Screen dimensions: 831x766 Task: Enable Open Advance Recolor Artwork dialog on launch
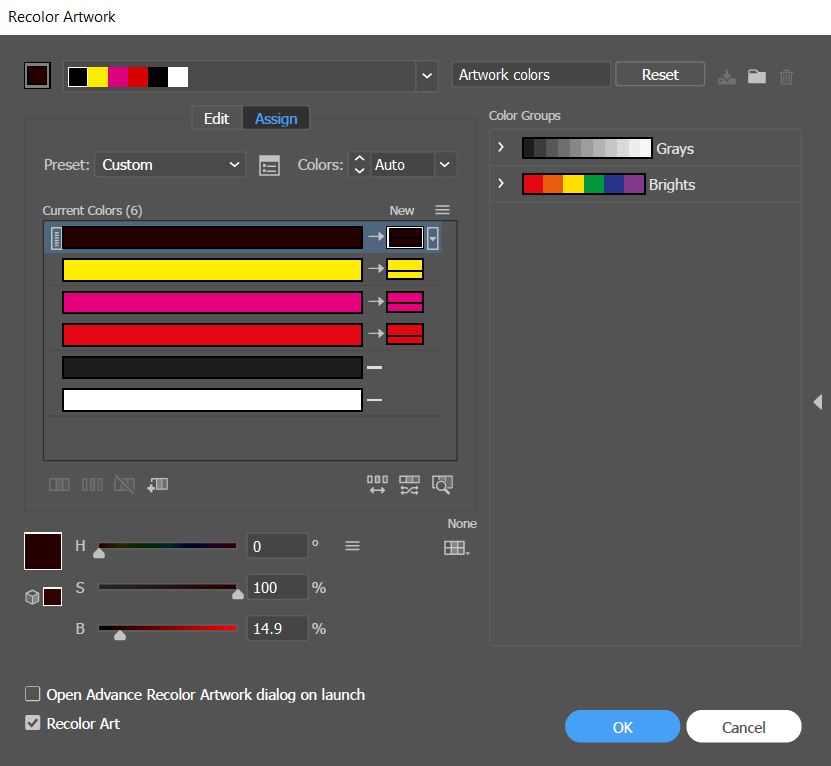[32, 694]
